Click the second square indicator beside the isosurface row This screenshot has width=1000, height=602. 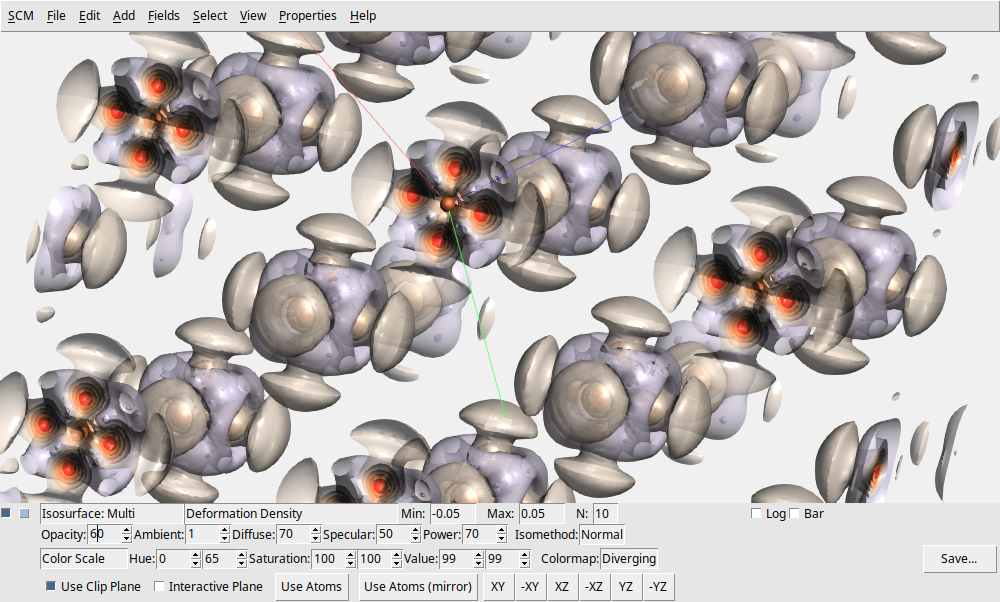(x=22, y=513)
